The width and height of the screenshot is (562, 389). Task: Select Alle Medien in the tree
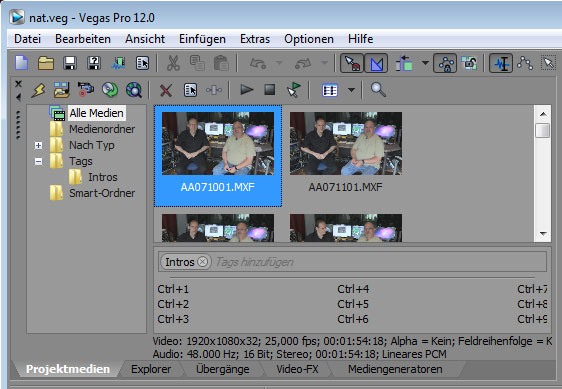pos(96,113)
